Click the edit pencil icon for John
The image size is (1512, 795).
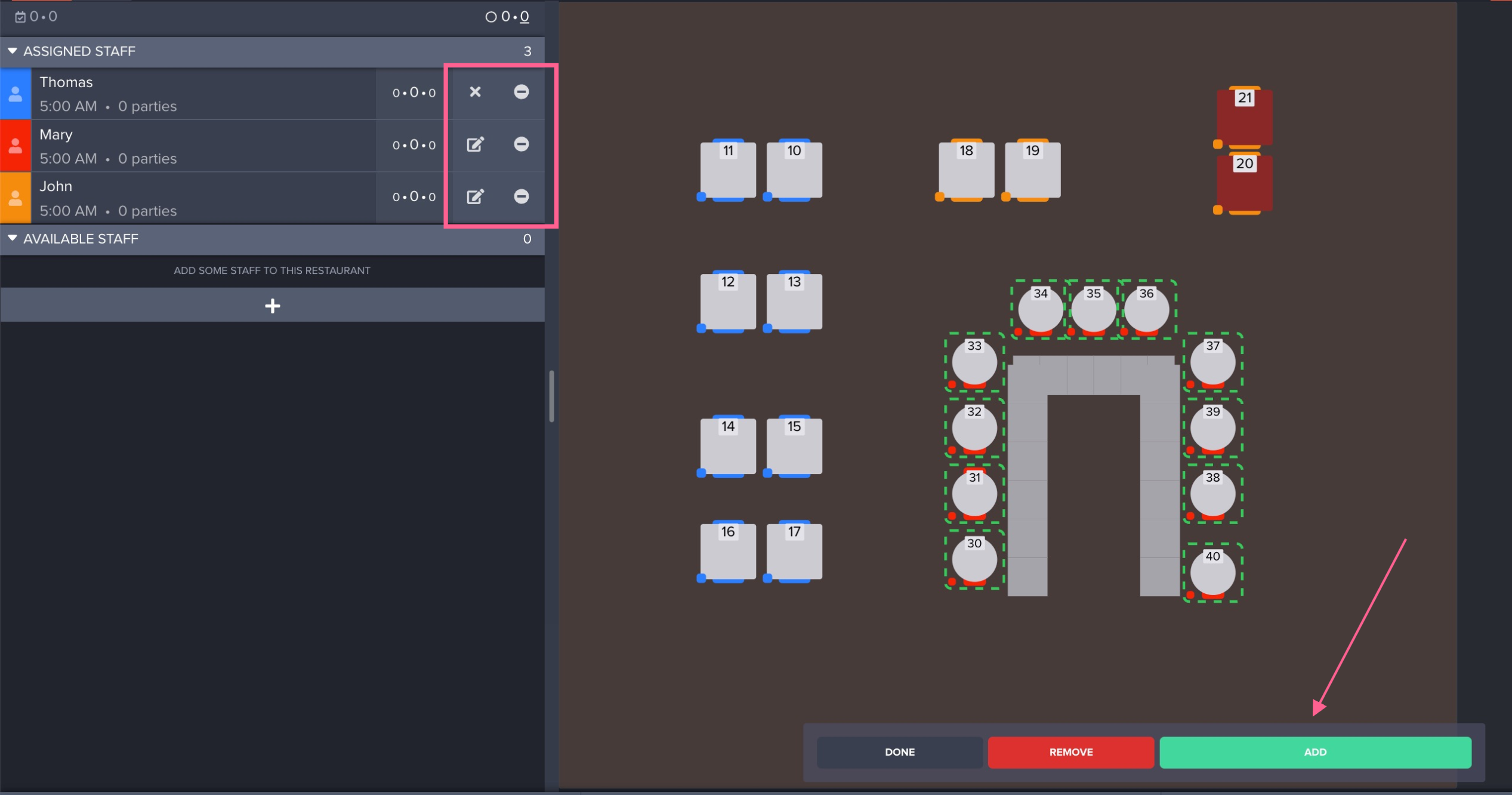(475, 196)
